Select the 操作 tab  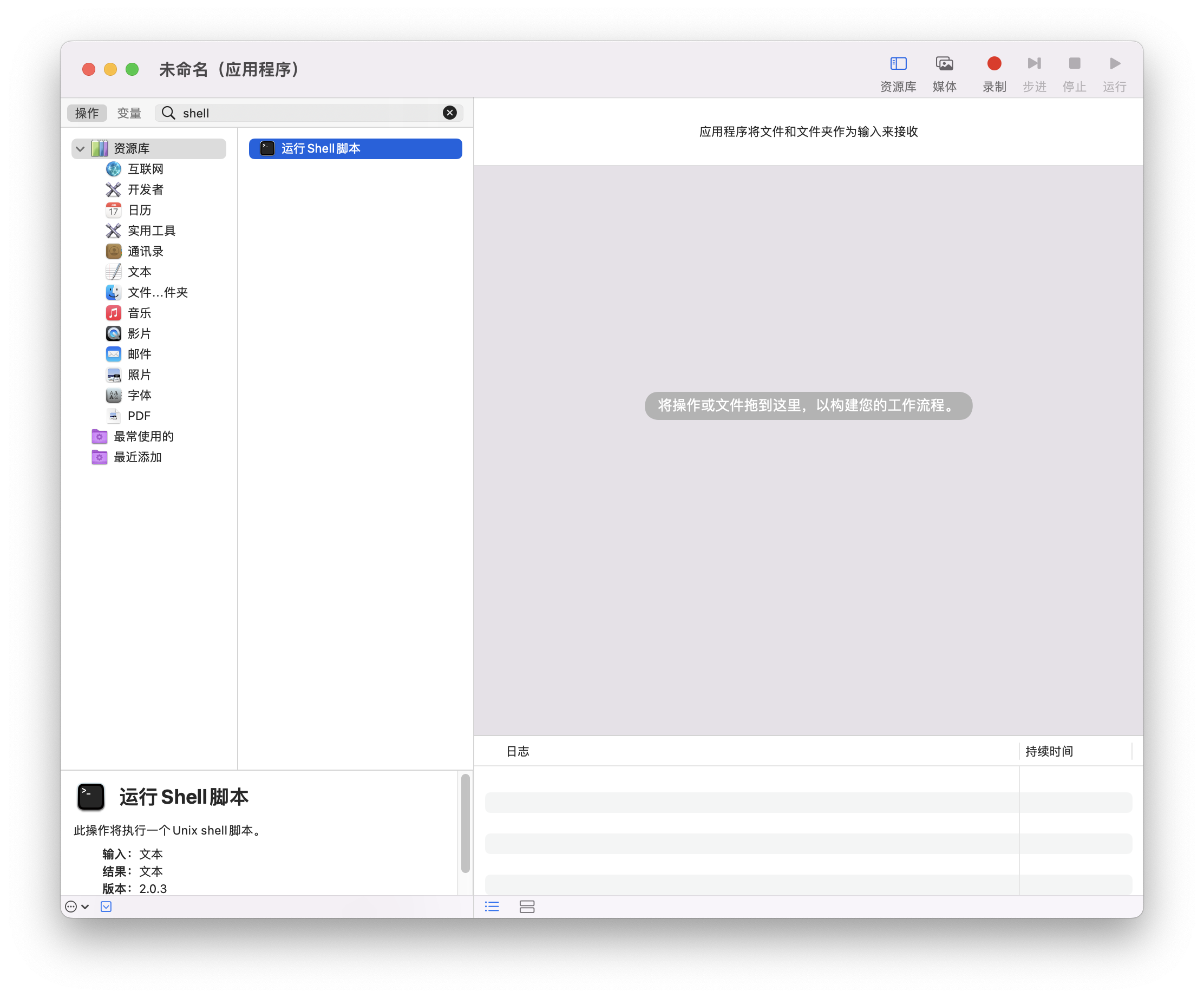87,113
